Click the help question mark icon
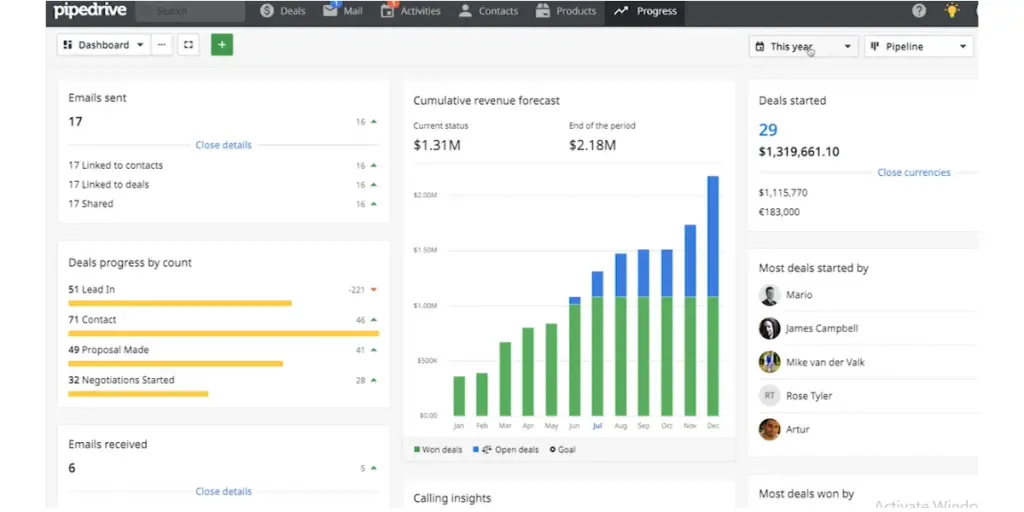1024x512 pixels. coord(919,11)
